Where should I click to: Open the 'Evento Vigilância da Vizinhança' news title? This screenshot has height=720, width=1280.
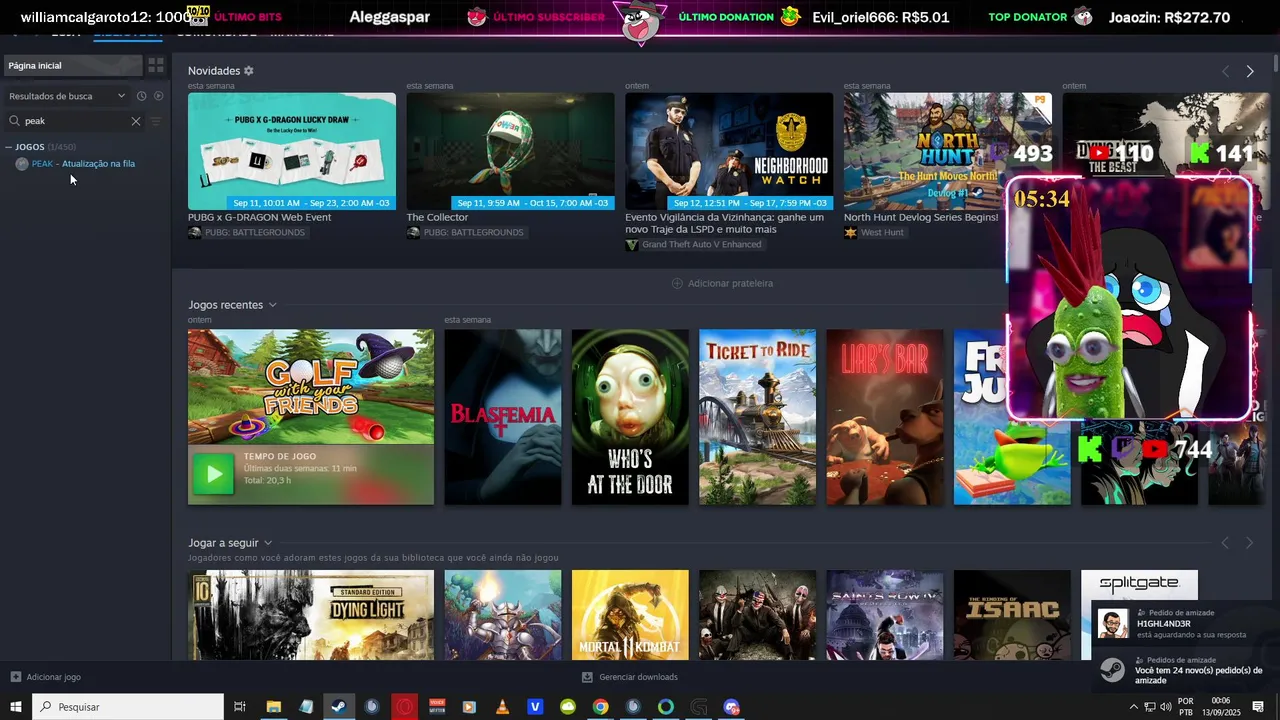point(725,223)
